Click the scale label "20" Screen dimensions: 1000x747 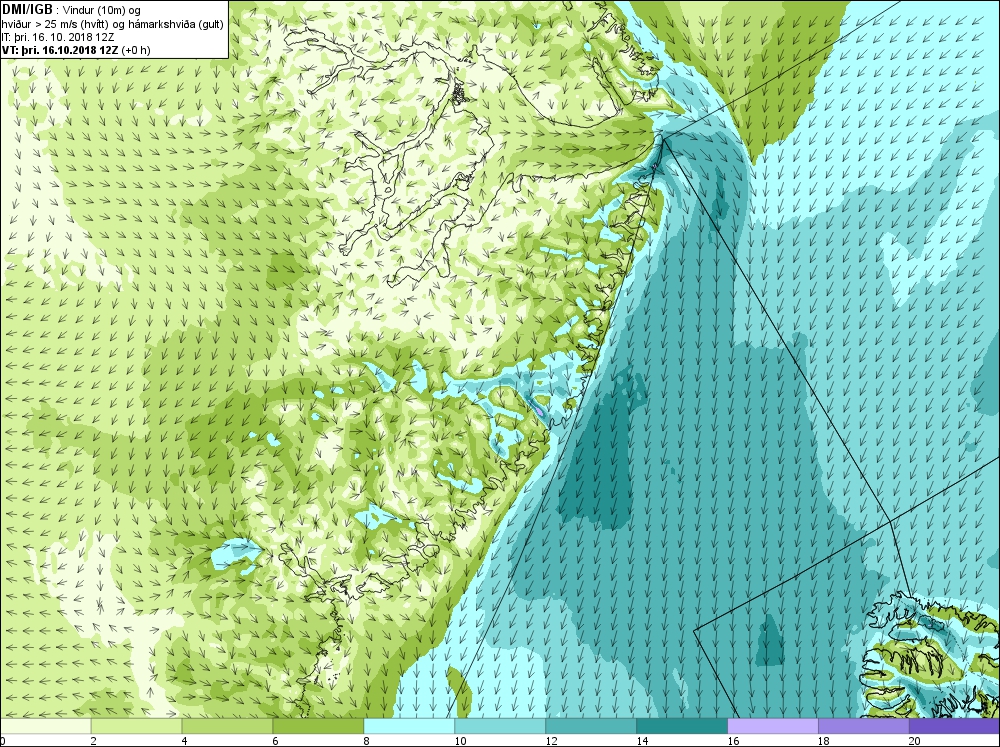tap(915, 741)
